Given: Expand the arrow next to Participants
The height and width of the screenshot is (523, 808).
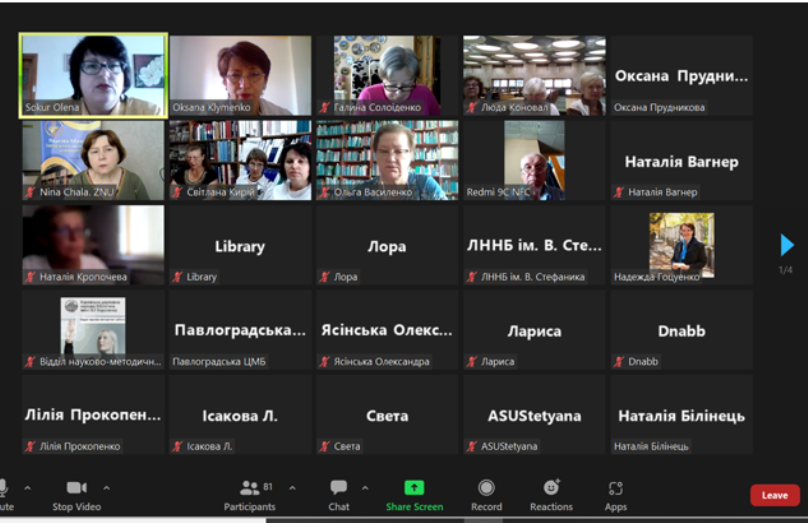Looking at the screenshot, I should pyautogui.click(x=292, y=488).
